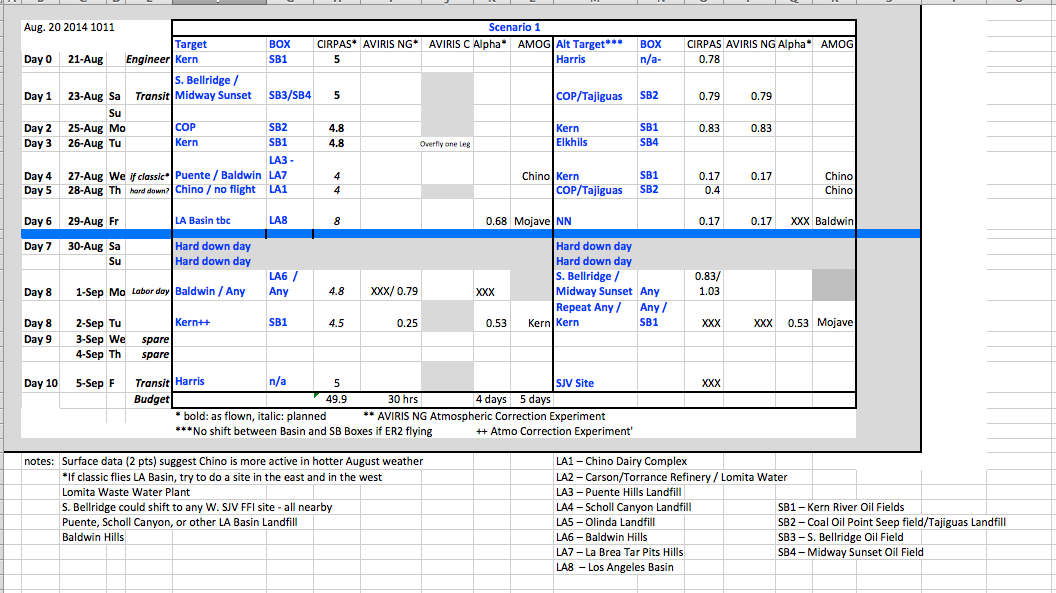1056x593 pixels.
Task: Click the Alt Target*** column header
Action: [x=595, y=45]
